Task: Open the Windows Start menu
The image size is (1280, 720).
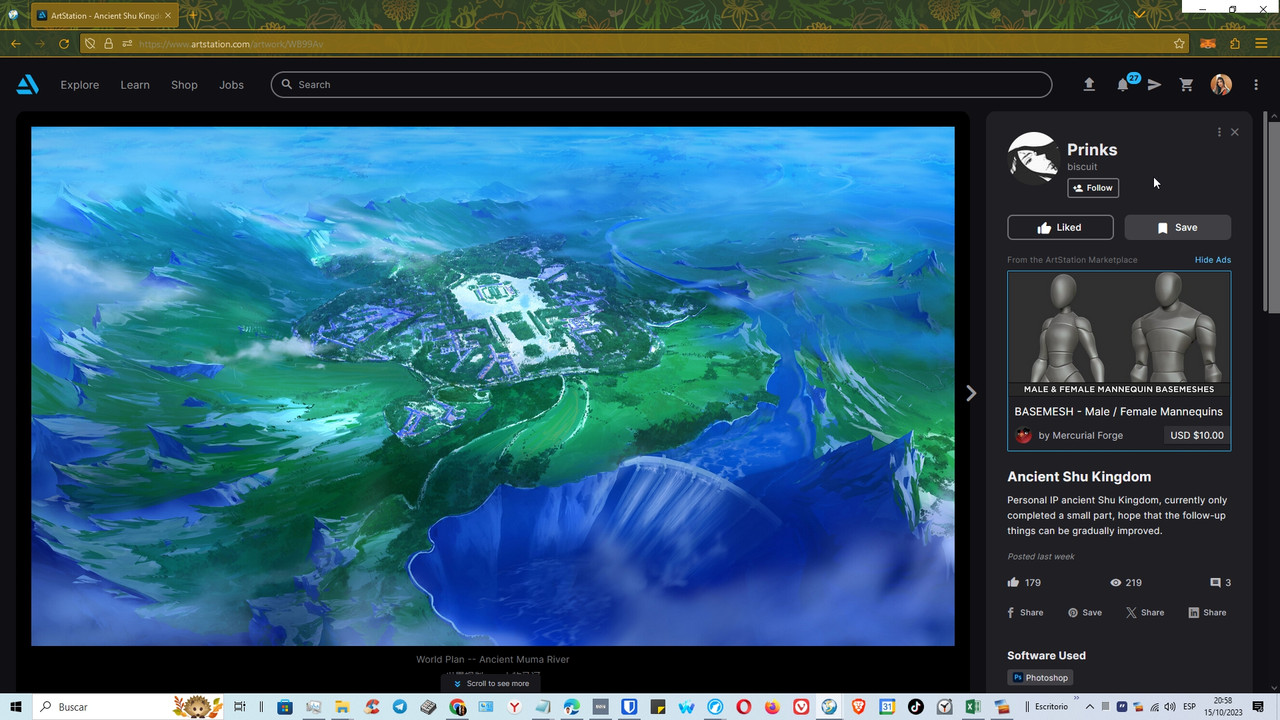Action: point(16,707)
